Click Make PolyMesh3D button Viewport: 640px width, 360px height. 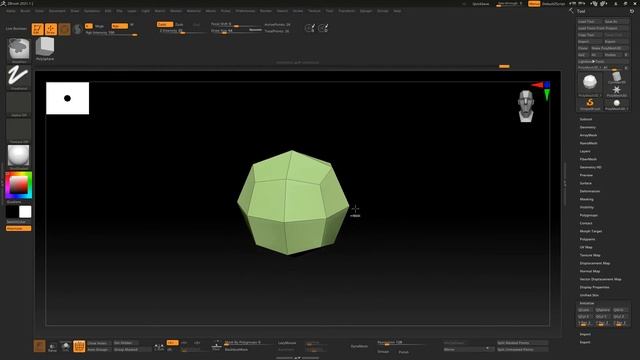point(609,48)
